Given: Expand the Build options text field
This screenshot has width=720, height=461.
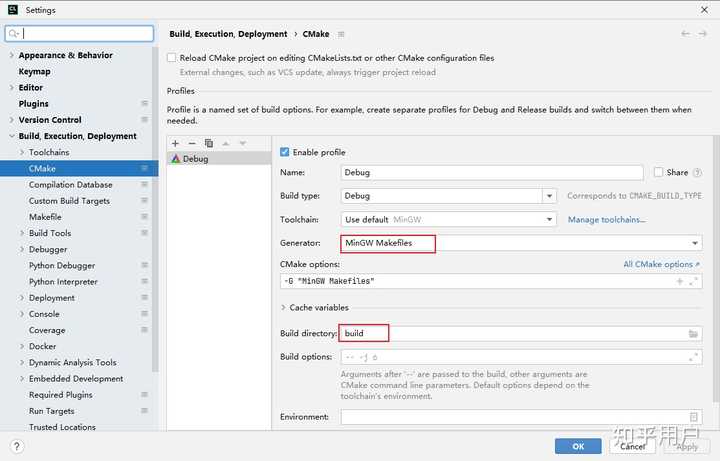Looking at the screenshot, I should [x=694, y=357].
